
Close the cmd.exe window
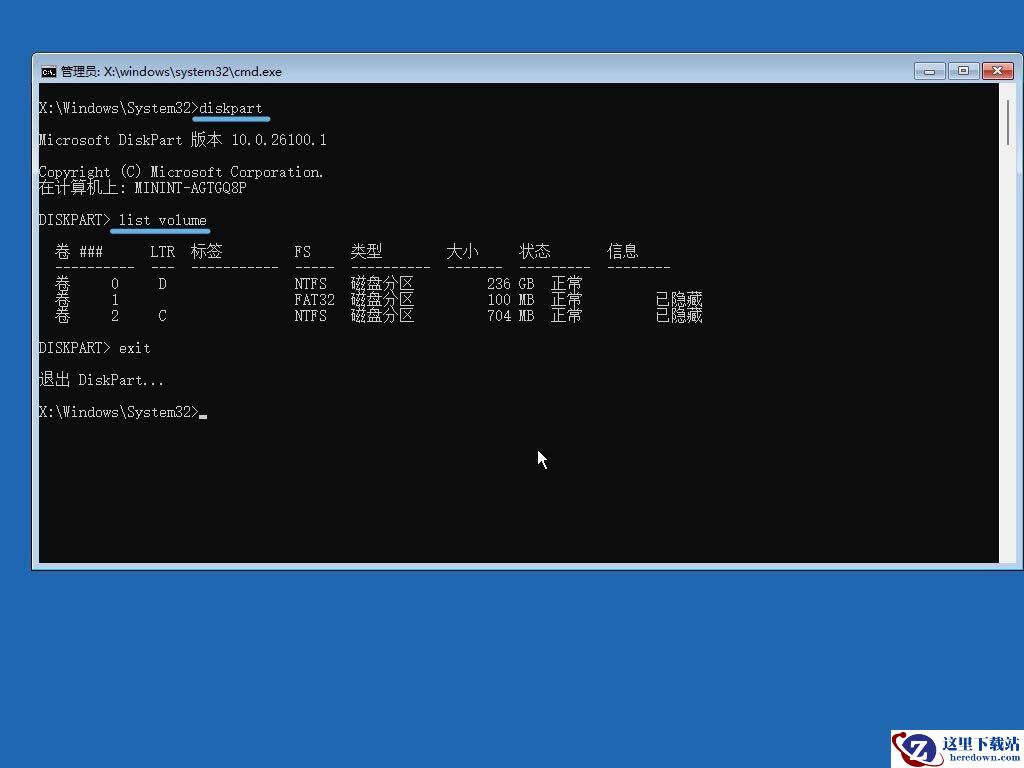(997, 71)
